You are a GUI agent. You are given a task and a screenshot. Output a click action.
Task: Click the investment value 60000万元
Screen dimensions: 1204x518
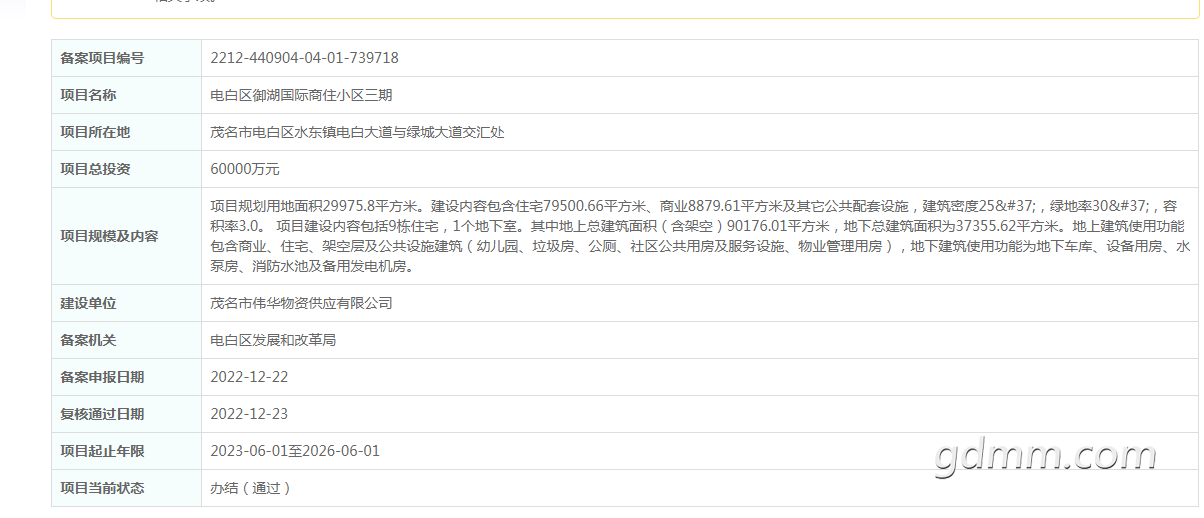coord(245,169)
